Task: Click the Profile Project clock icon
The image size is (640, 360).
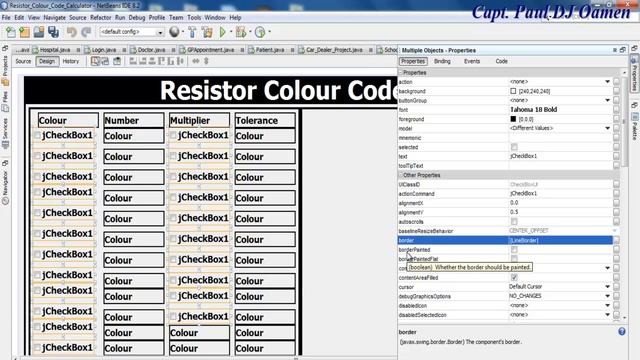Action: [x=260, y=32]
